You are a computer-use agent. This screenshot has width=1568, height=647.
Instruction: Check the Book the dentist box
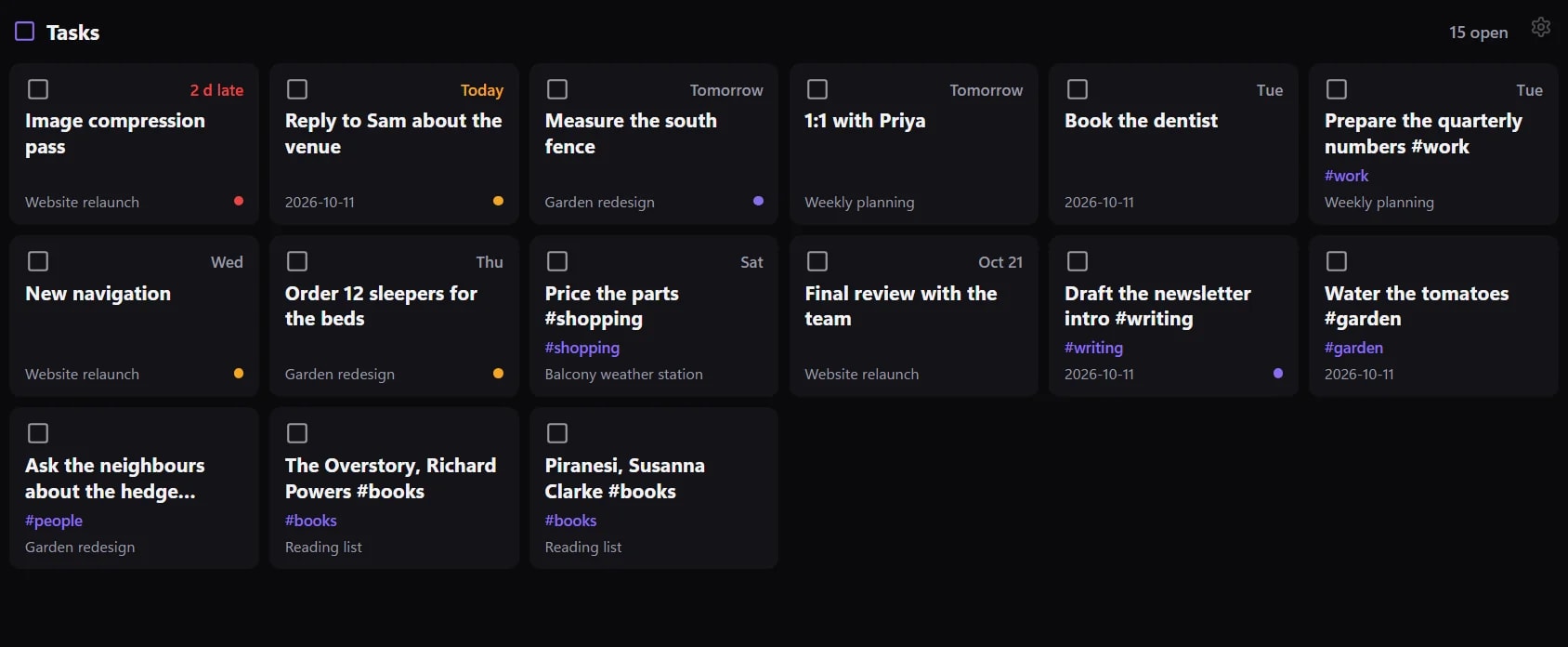pos(1078,89)
